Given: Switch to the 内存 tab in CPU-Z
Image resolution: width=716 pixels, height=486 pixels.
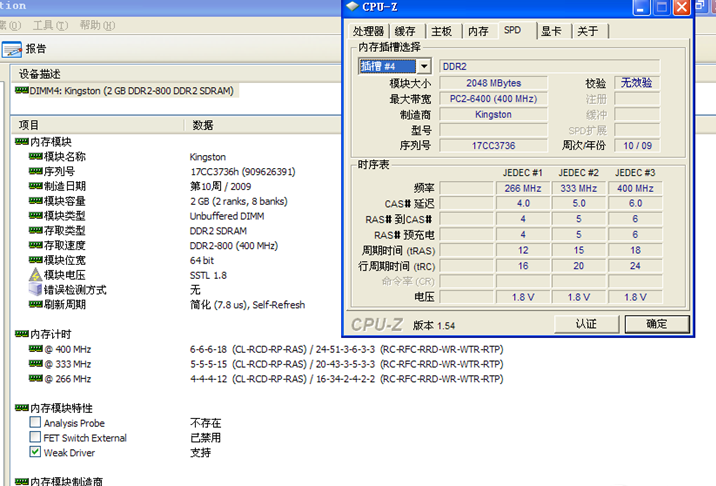Looking at the screenshot, I should (478, 31).
